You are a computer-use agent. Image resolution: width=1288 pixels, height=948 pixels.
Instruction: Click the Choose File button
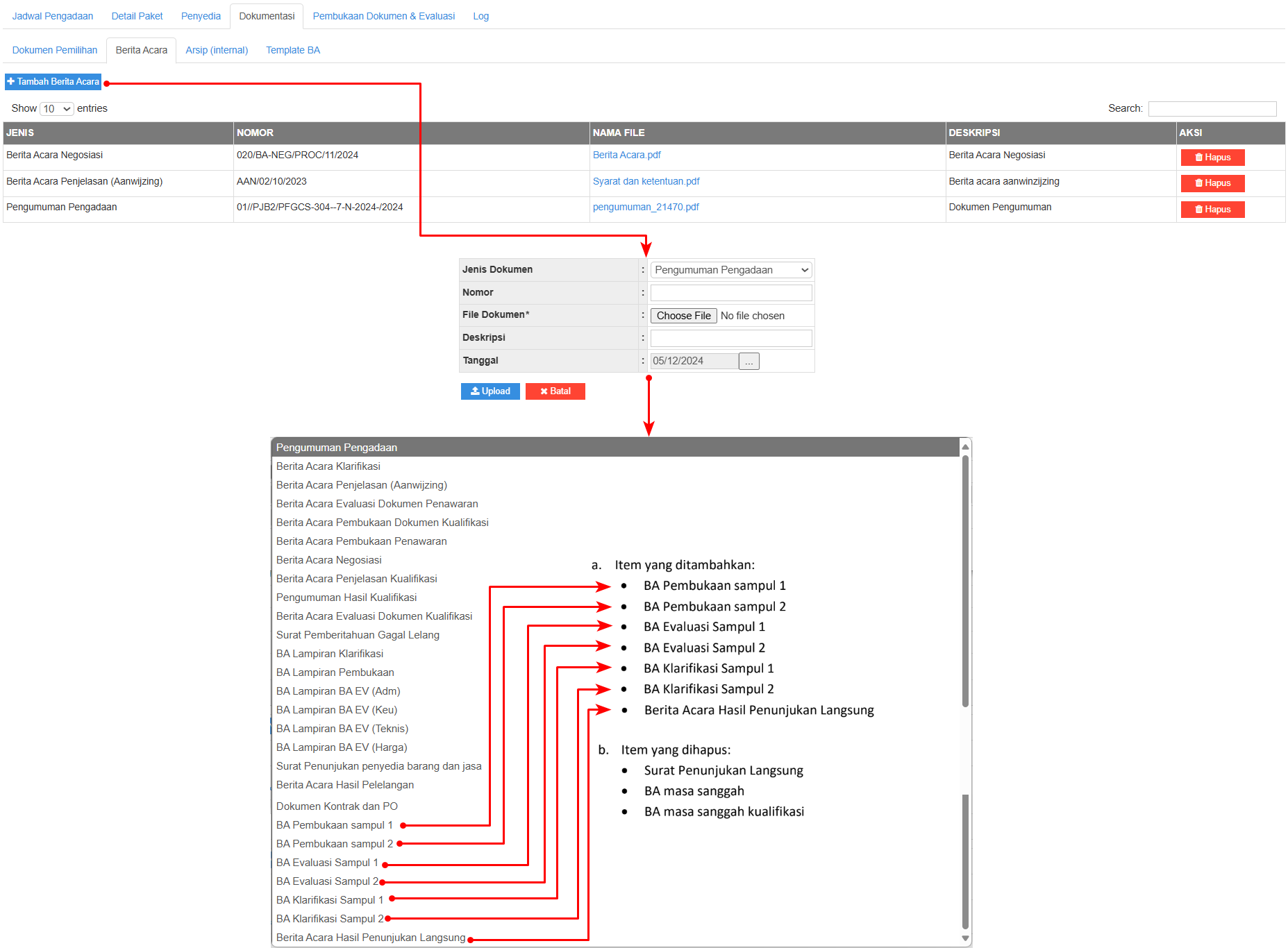coord(684,316)
